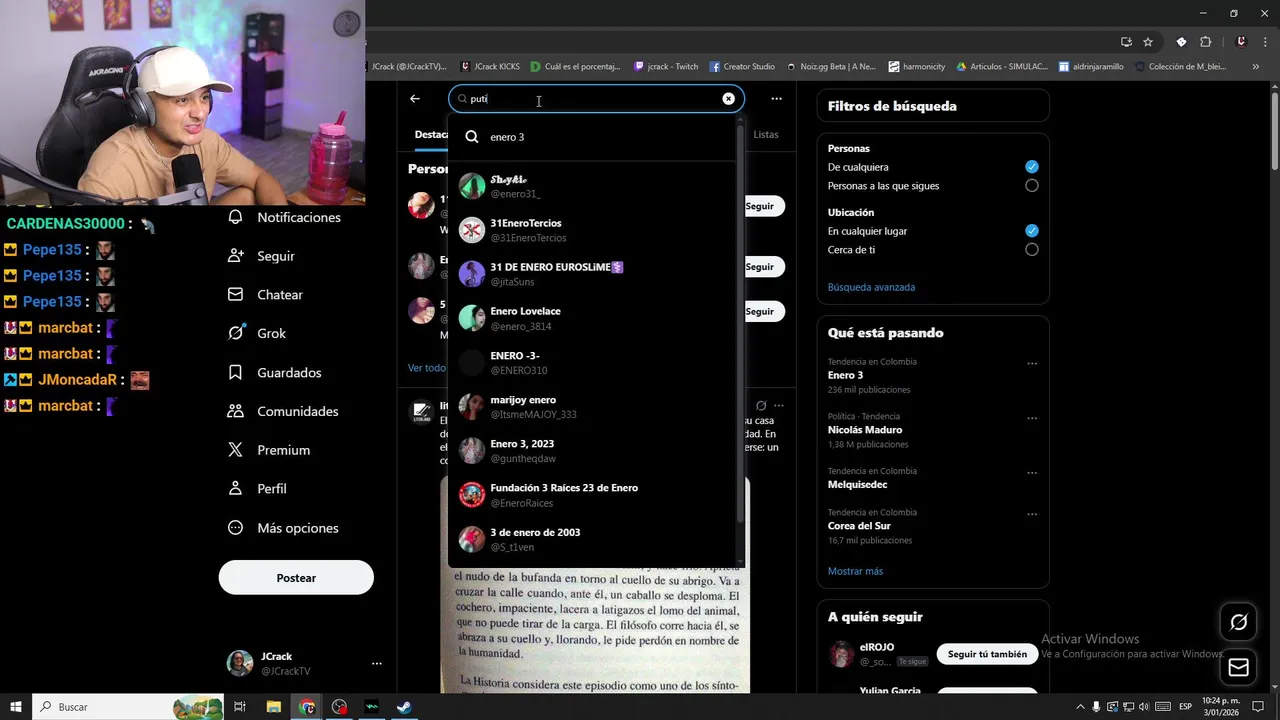The height and width of the screenshot is (720, 1280).
Task: Open more options for the Melquisedec trend
Action: pyautogui.click(x=1032, y=472)
